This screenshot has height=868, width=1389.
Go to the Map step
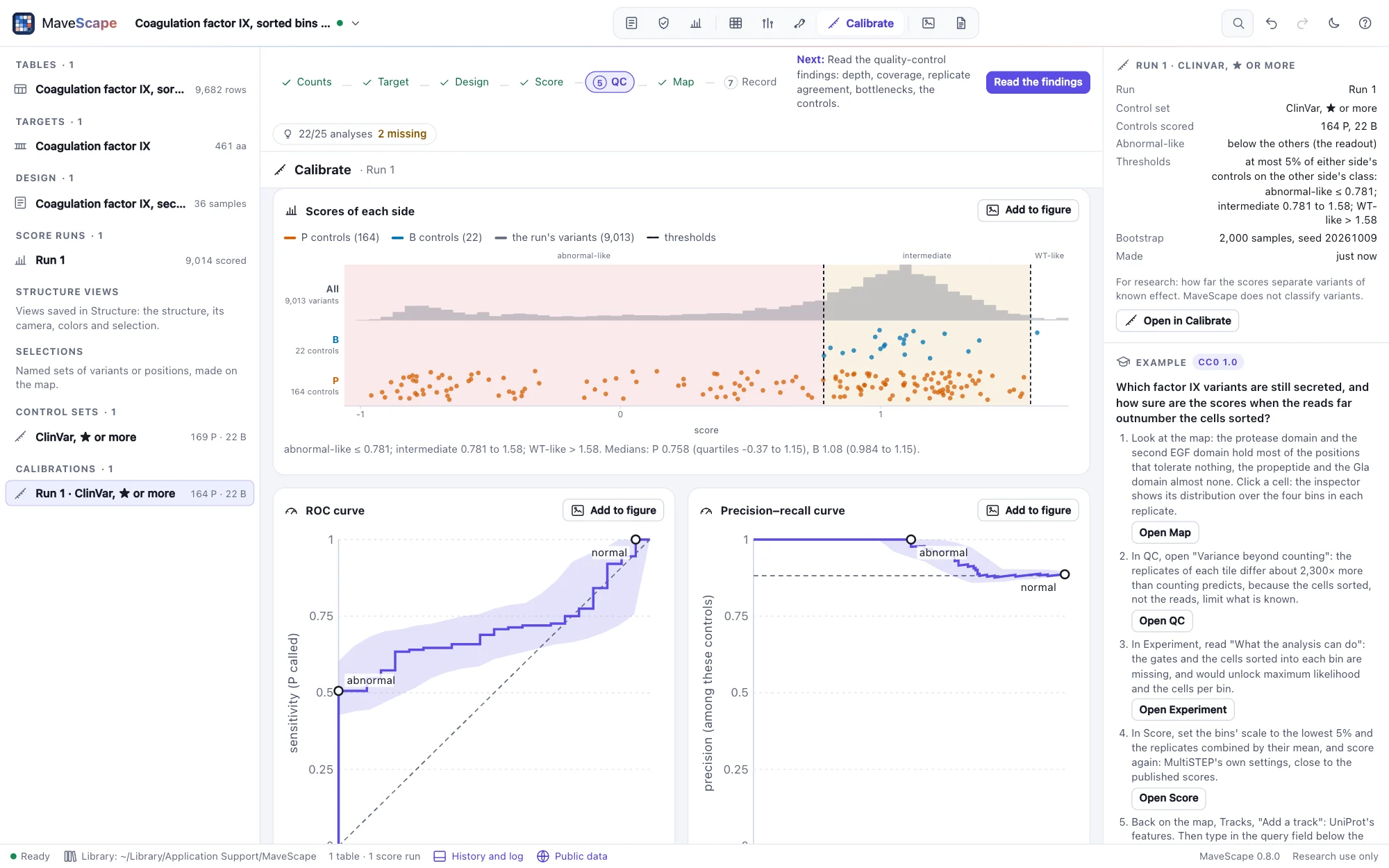click(675, 82)
